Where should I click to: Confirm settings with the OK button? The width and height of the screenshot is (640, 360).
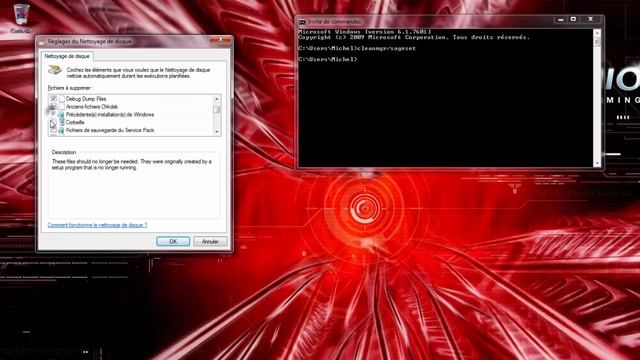(x=173, y=241)
